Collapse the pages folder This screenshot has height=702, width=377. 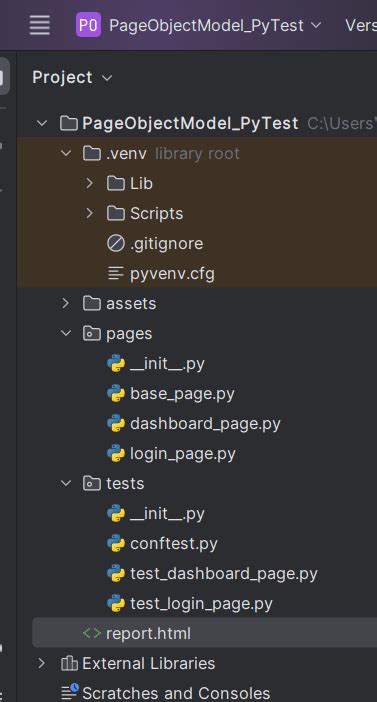(66, 334)
